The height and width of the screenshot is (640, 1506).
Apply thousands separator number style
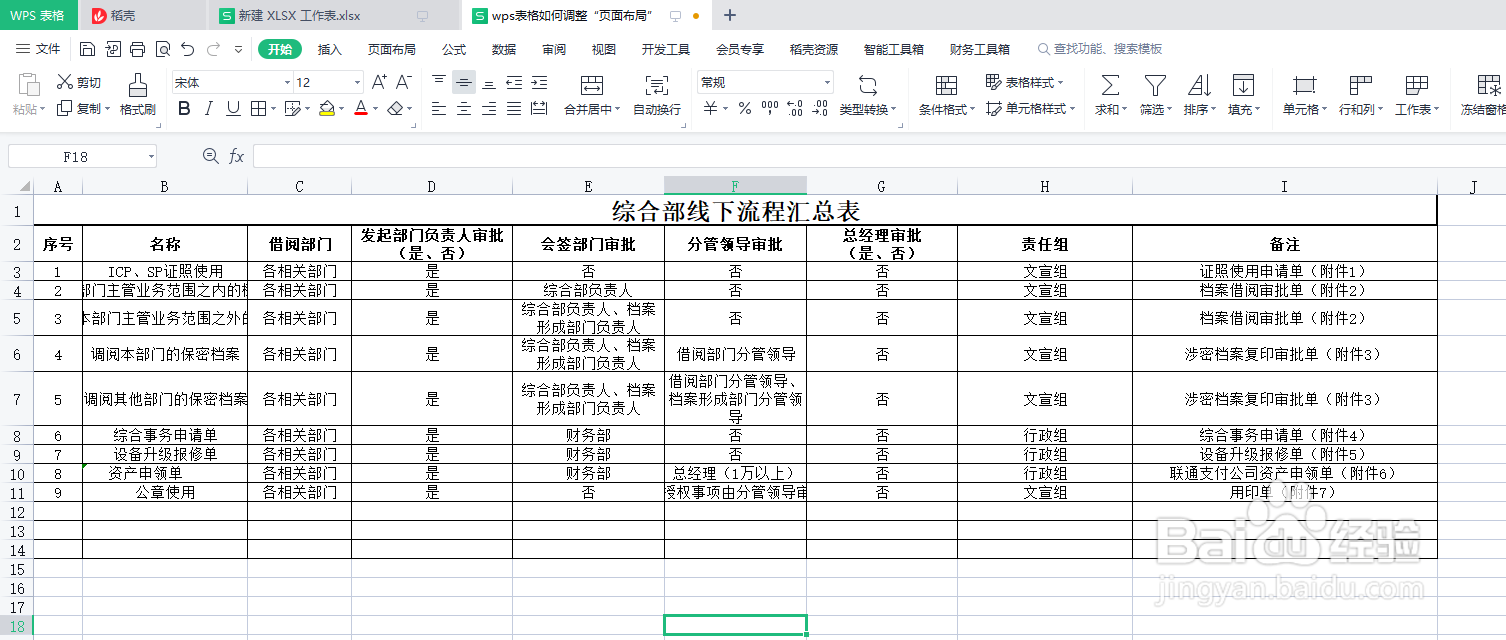pos(769,108)
